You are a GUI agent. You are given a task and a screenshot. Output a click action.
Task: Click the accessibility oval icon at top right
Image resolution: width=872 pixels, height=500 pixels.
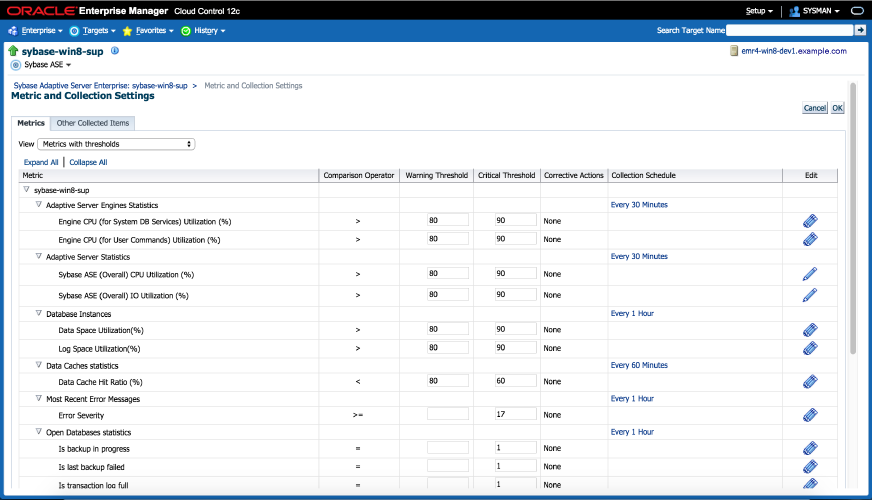[858, 11]
